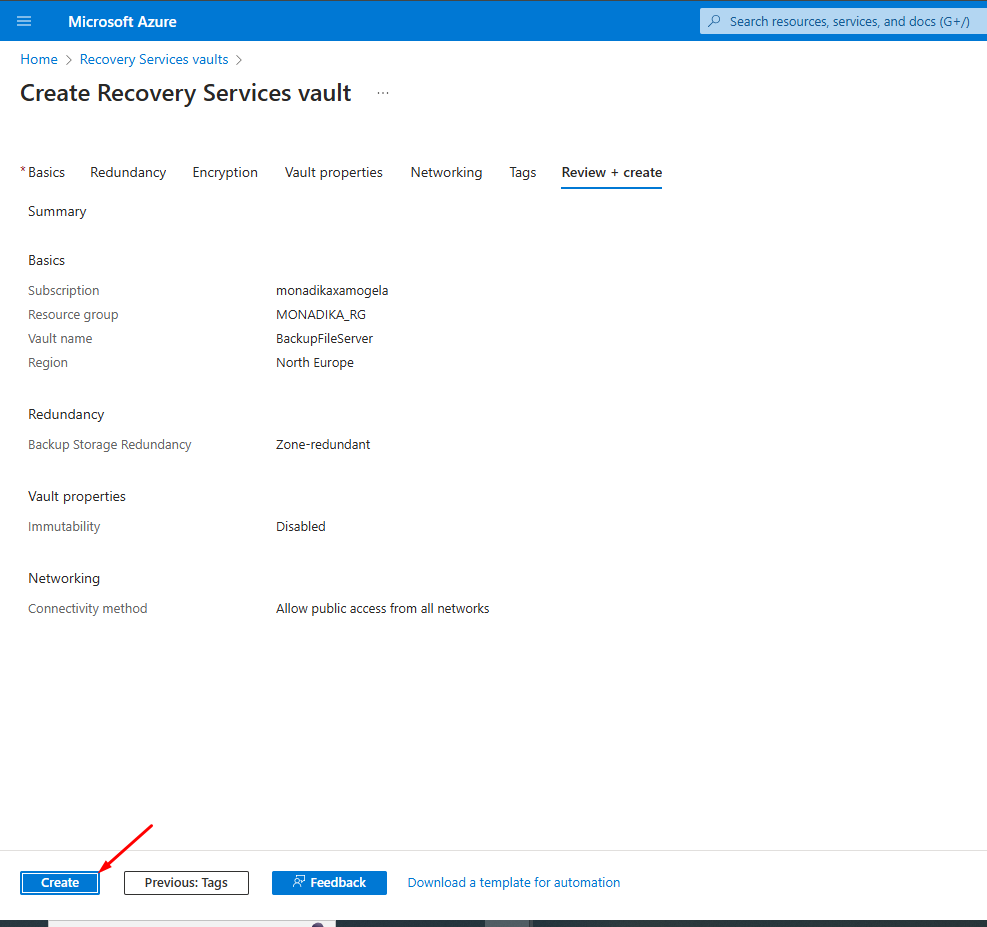Click the Feedback button
The width and height of the screenshot is (987, 927).
click(x=329, y=882)
